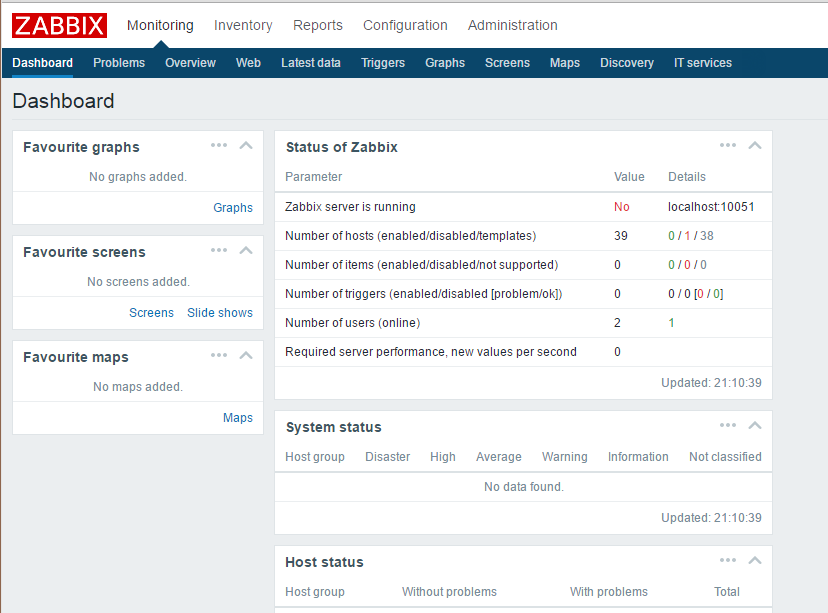Click the Warning column header
This screenshot has height=613, width=828.
click(564, 457)
